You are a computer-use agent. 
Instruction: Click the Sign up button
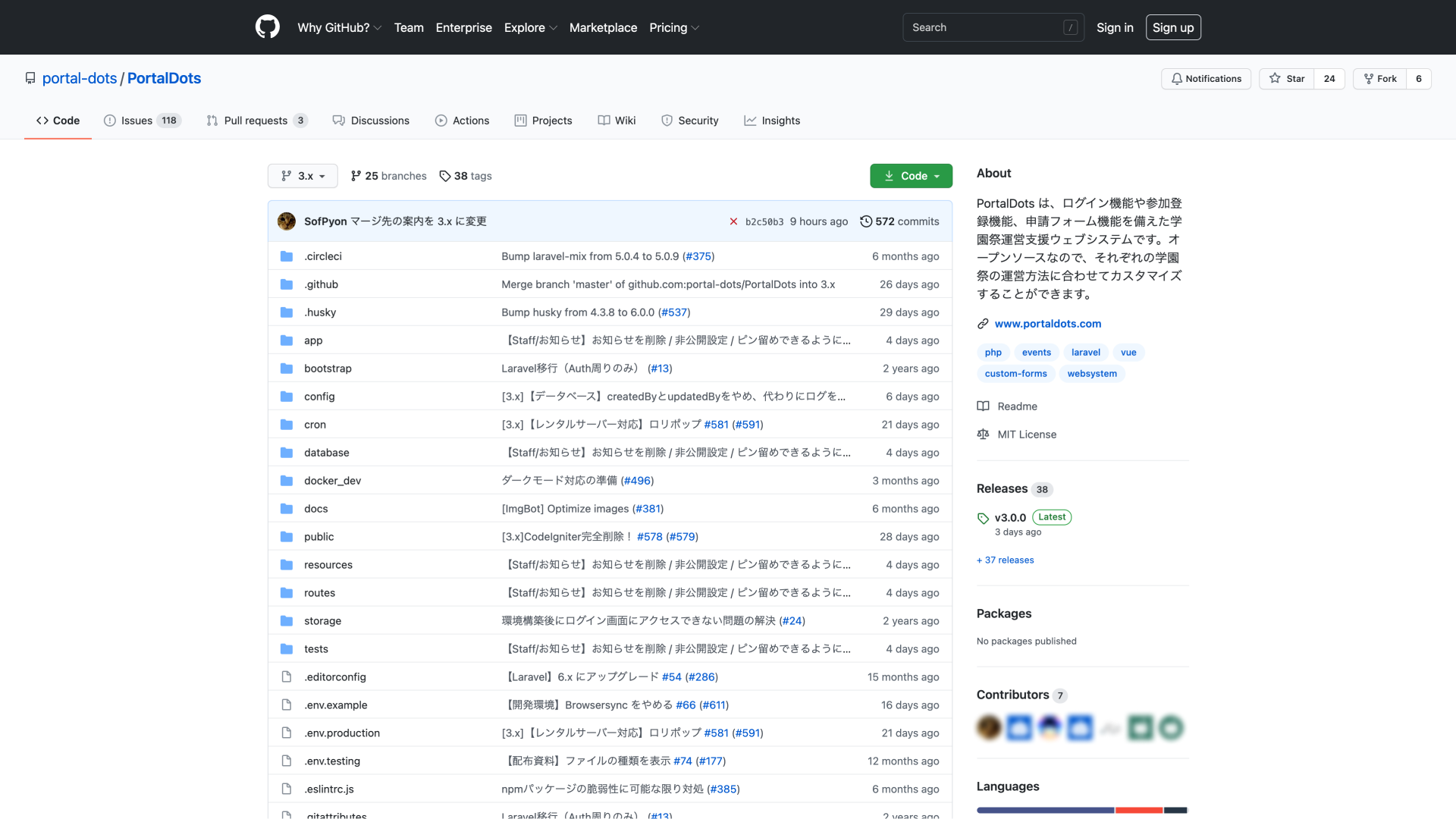pos(1173,27)
